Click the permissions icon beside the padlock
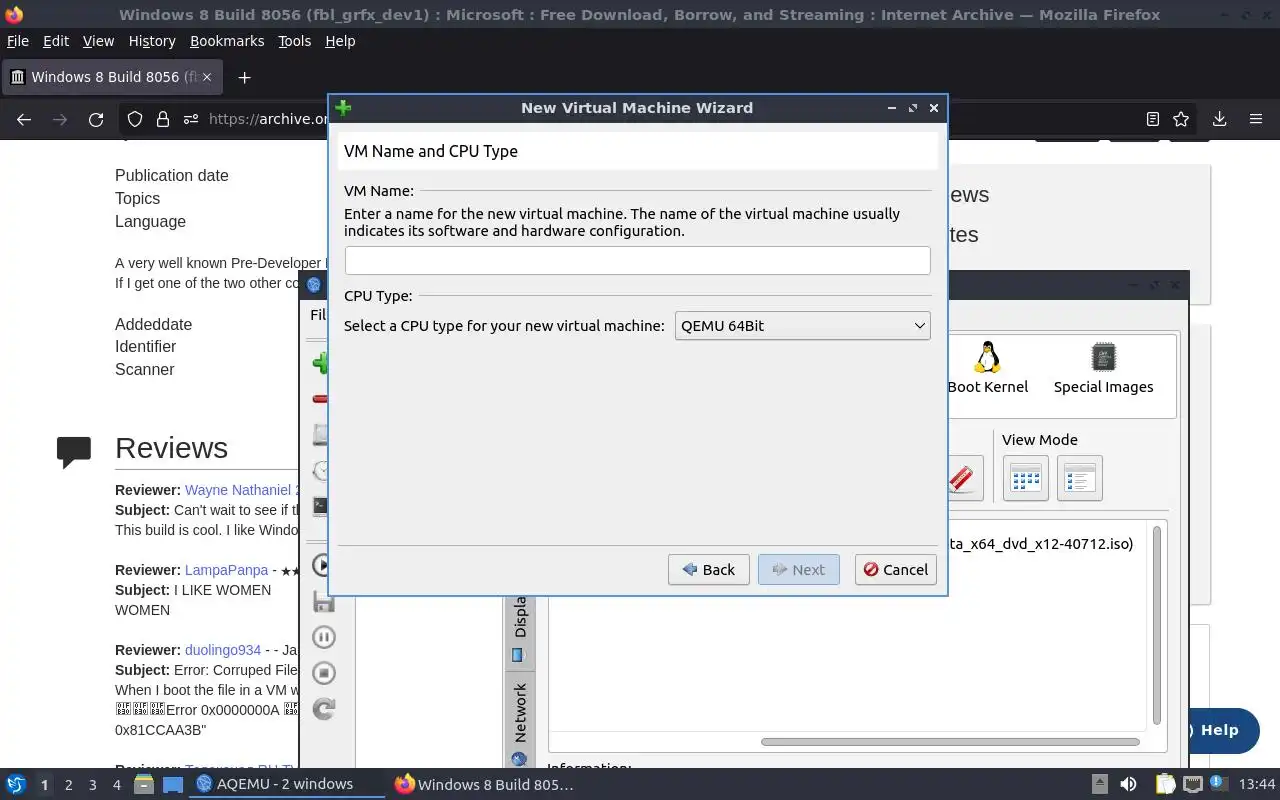The width and height of the screenshot is (1280, 800). (x=191, y=119)
